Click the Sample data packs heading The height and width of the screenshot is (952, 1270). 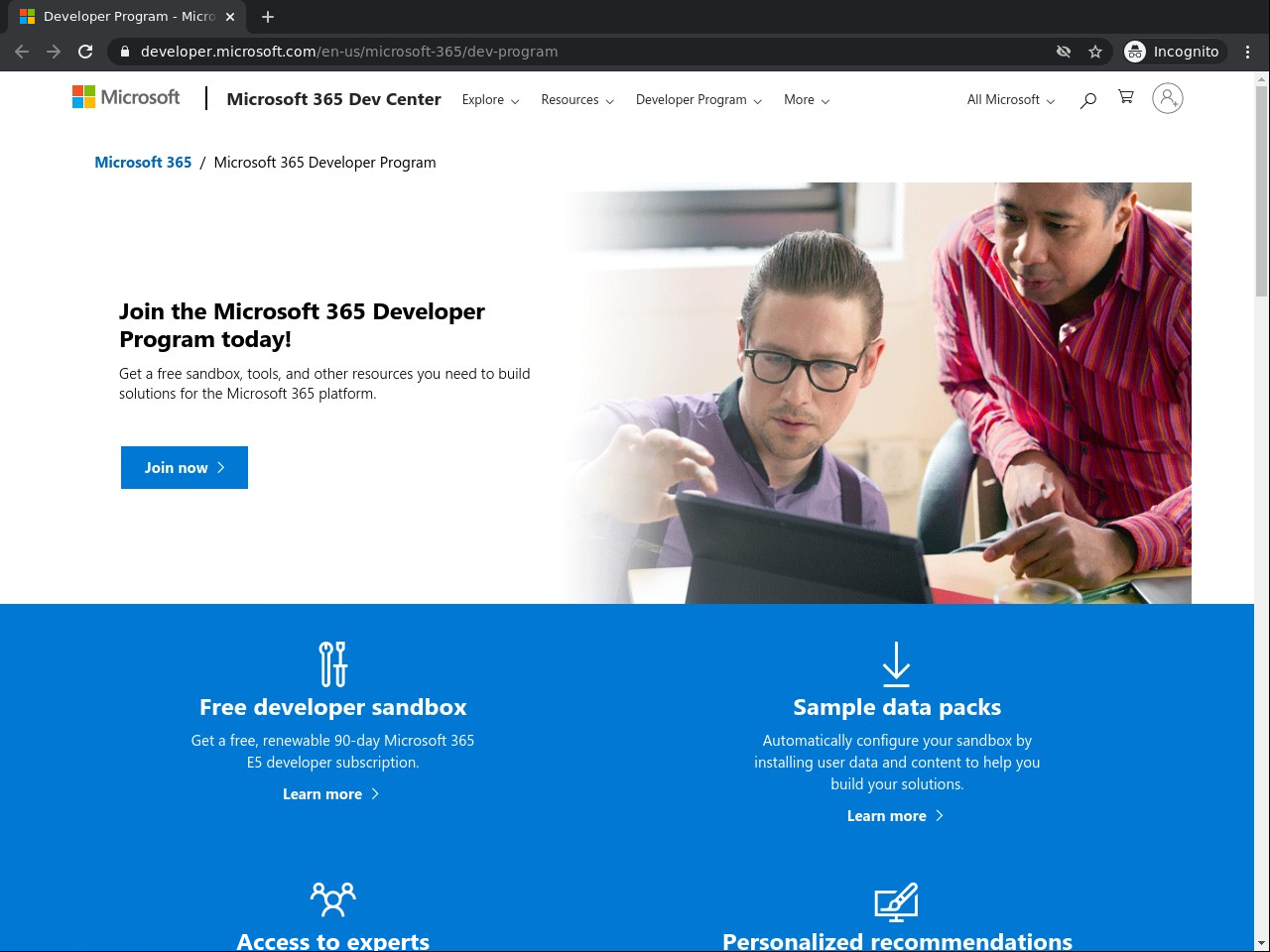pyautogui.click(x=897, y=707)
